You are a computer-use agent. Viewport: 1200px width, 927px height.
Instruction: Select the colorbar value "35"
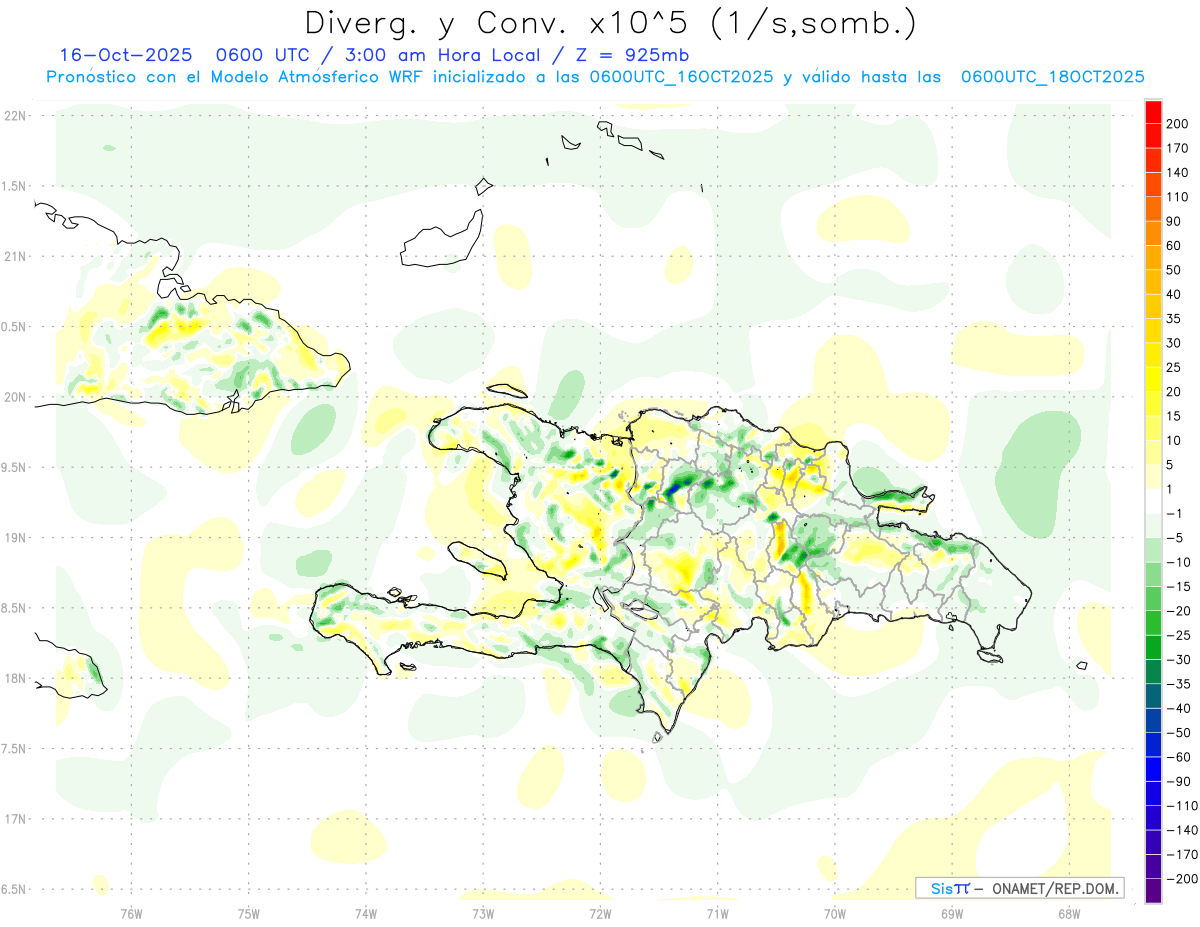click(1174, 319)
